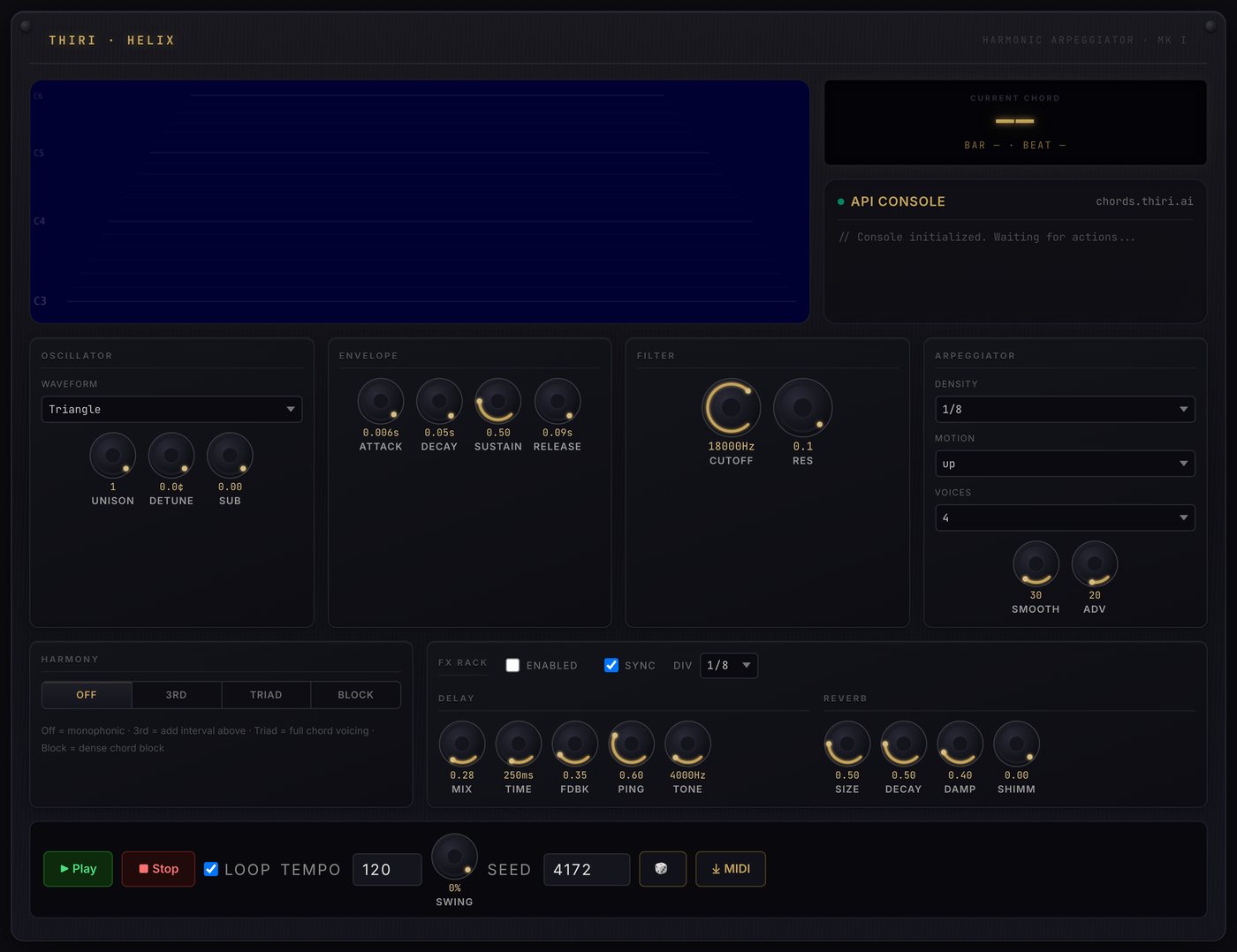This screenshot has width=1237, height=952.
Task: Click the delay TIME knob
Action: pos(519,744)
